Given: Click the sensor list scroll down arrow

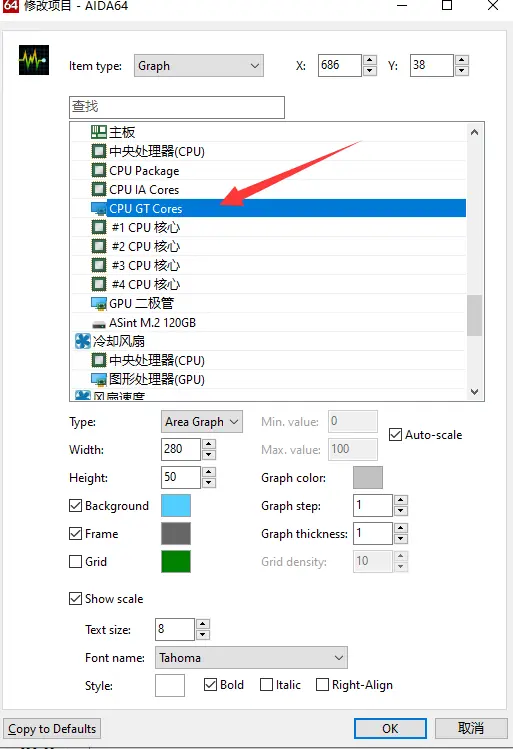Looking at the screenshot, I should coord(474,392).
